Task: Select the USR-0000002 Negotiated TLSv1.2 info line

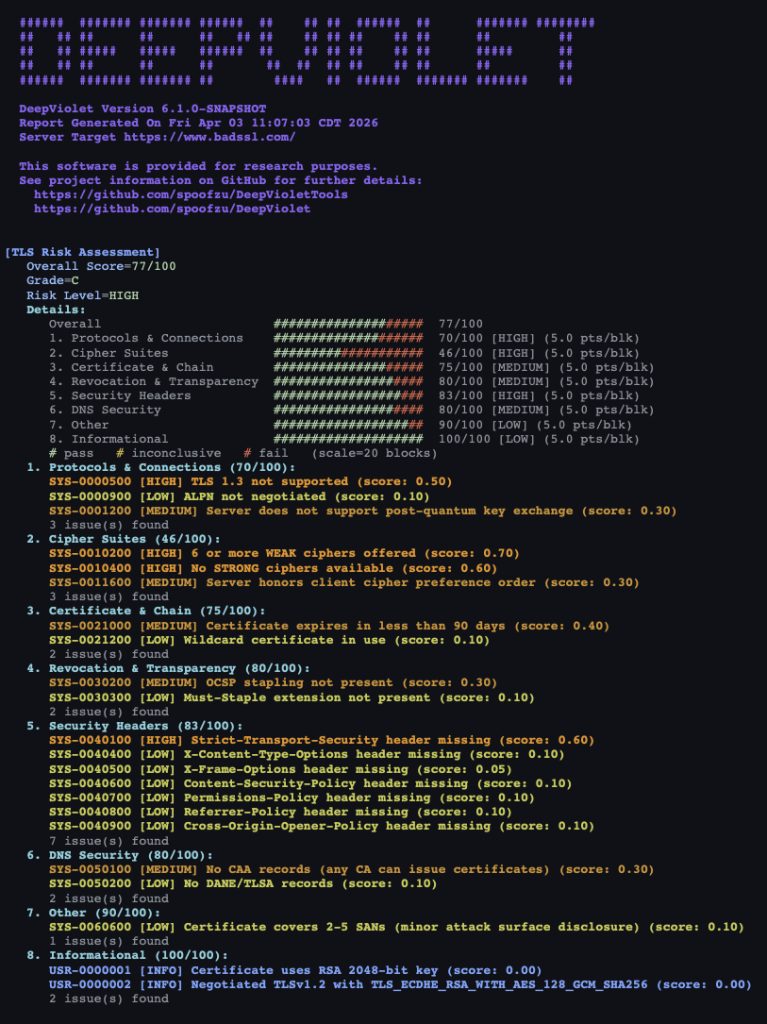Action: pyautogui.click(x=400, y=985)
